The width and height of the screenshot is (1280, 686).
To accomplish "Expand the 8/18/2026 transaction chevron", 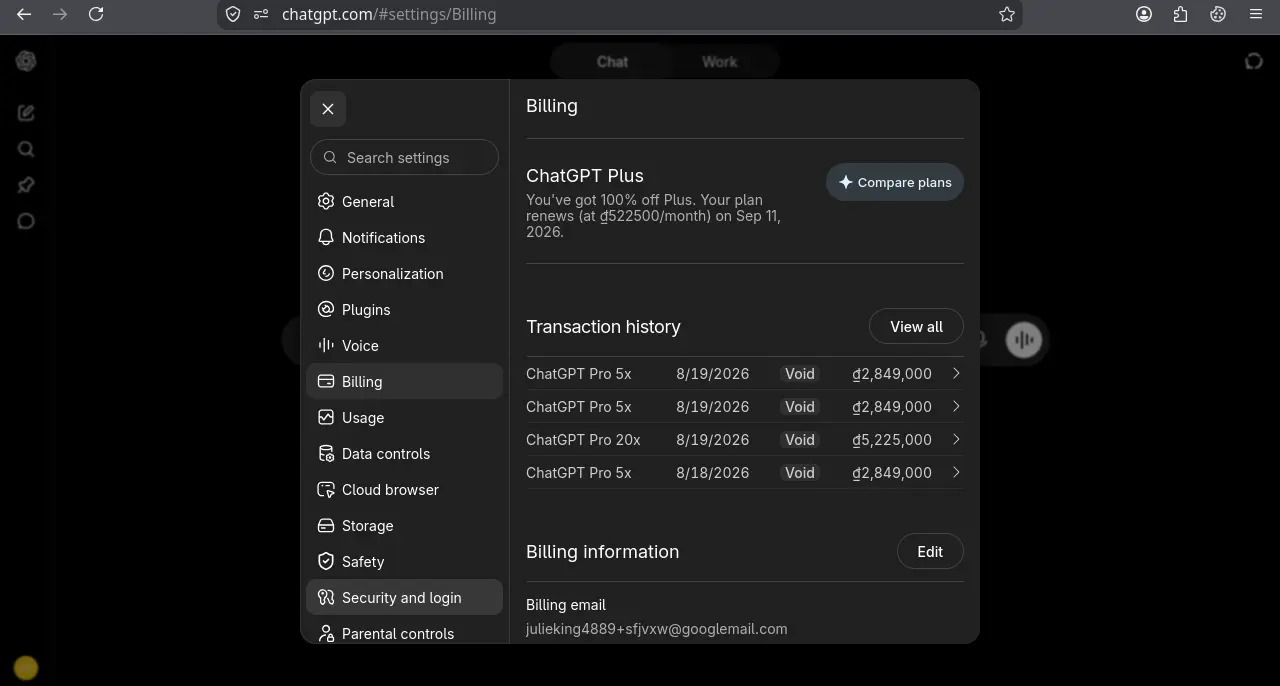I will pyautogui.click(x=956, y=472).
